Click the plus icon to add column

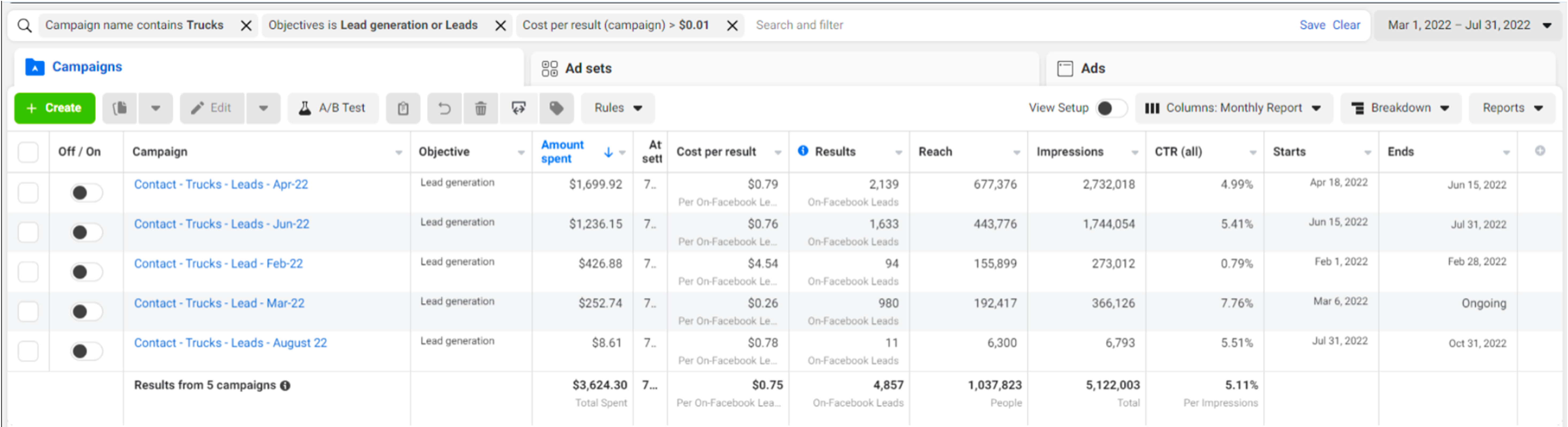point(1539,151)
